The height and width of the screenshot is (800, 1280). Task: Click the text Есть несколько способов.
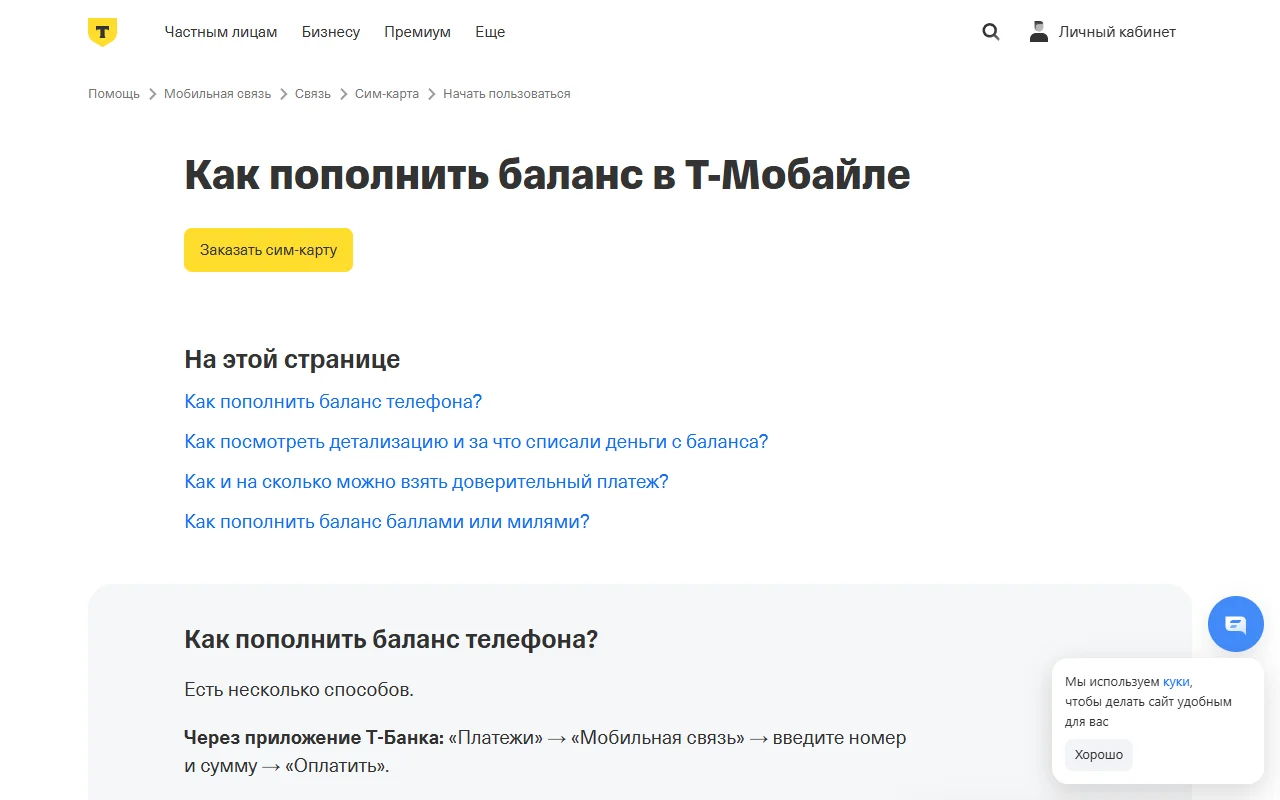[x=299, y=690]
